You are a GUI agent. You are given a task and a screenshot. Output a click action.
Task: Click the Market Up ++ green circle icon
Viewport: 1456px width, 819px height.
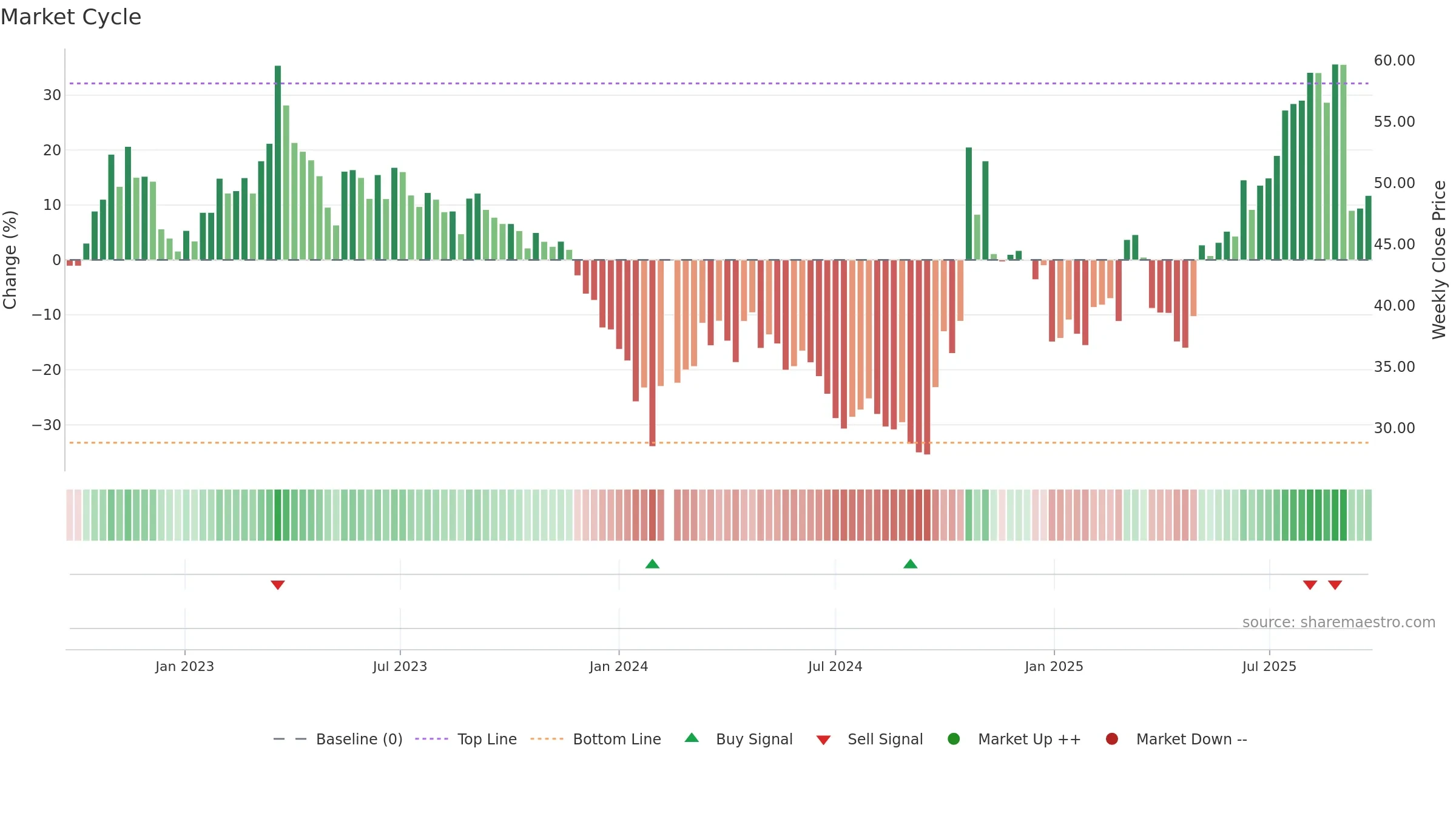point(954,739)
